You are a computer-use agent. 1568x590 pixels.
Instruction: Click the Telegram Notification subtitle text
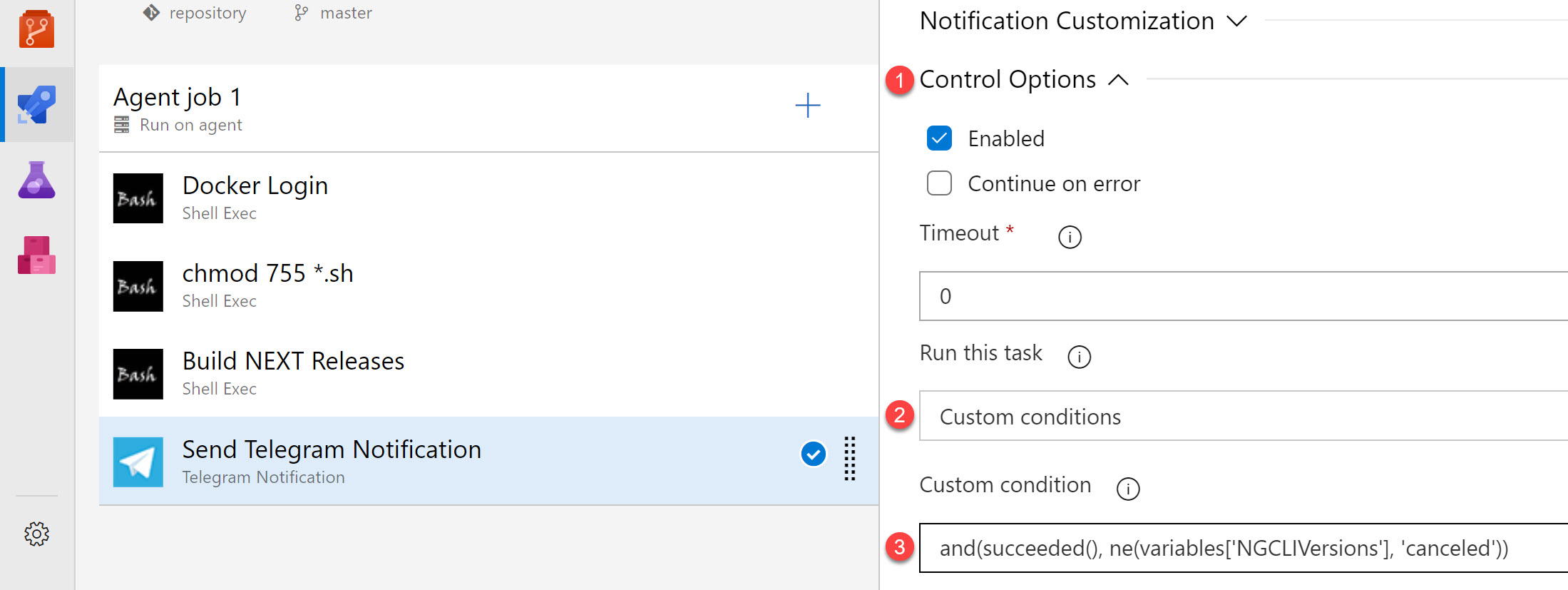263,477
